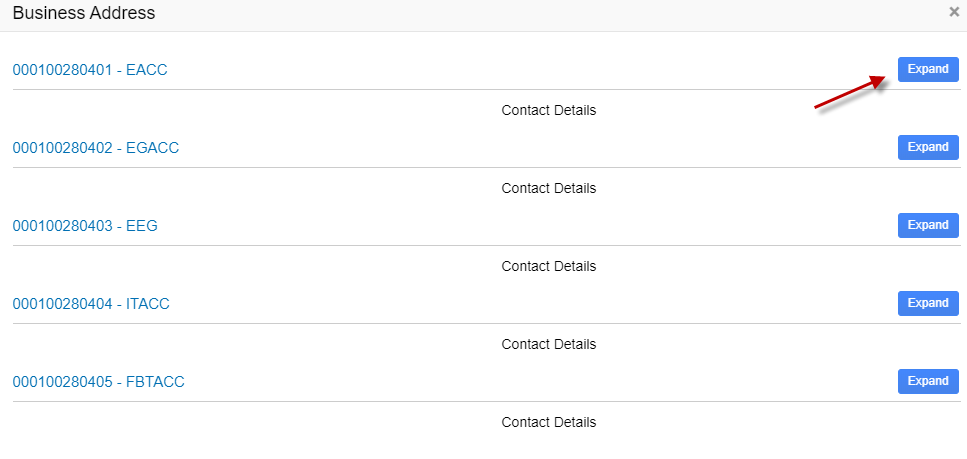Viewport: 967px width, 459px height.
Task: Follow the 000100280405 - FBTACC link
Action: 98,382
